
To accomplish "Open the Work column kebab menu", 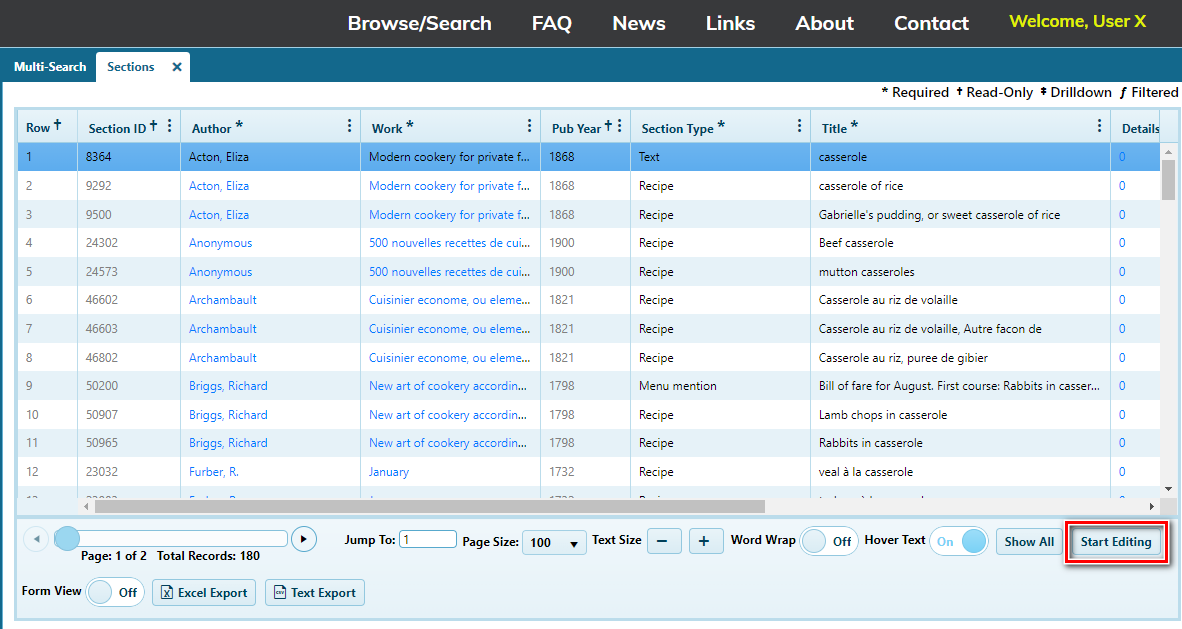I will (x=529, y=126).
